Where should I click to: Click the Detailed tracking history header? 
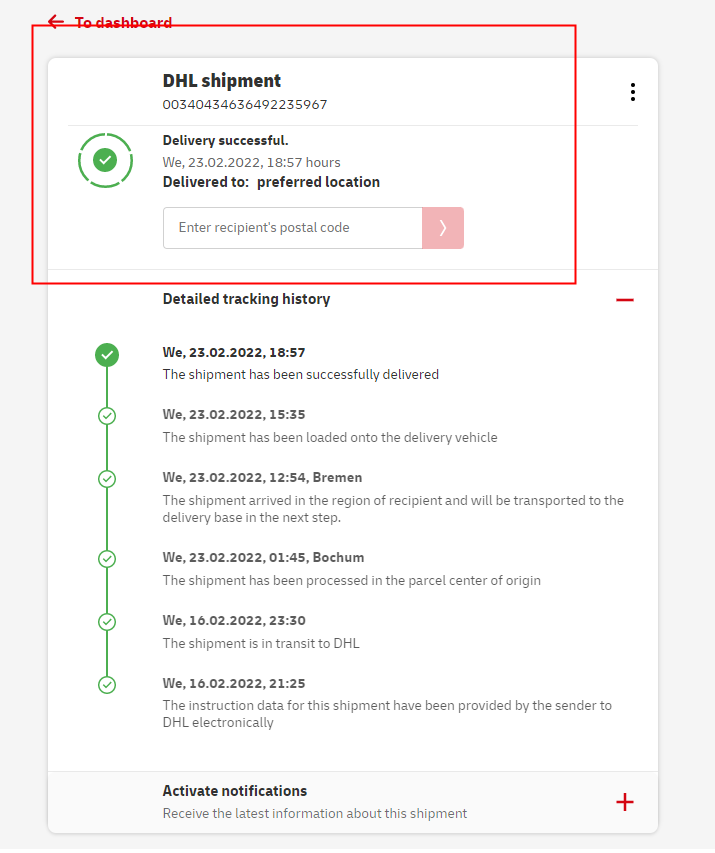[246, 299]
